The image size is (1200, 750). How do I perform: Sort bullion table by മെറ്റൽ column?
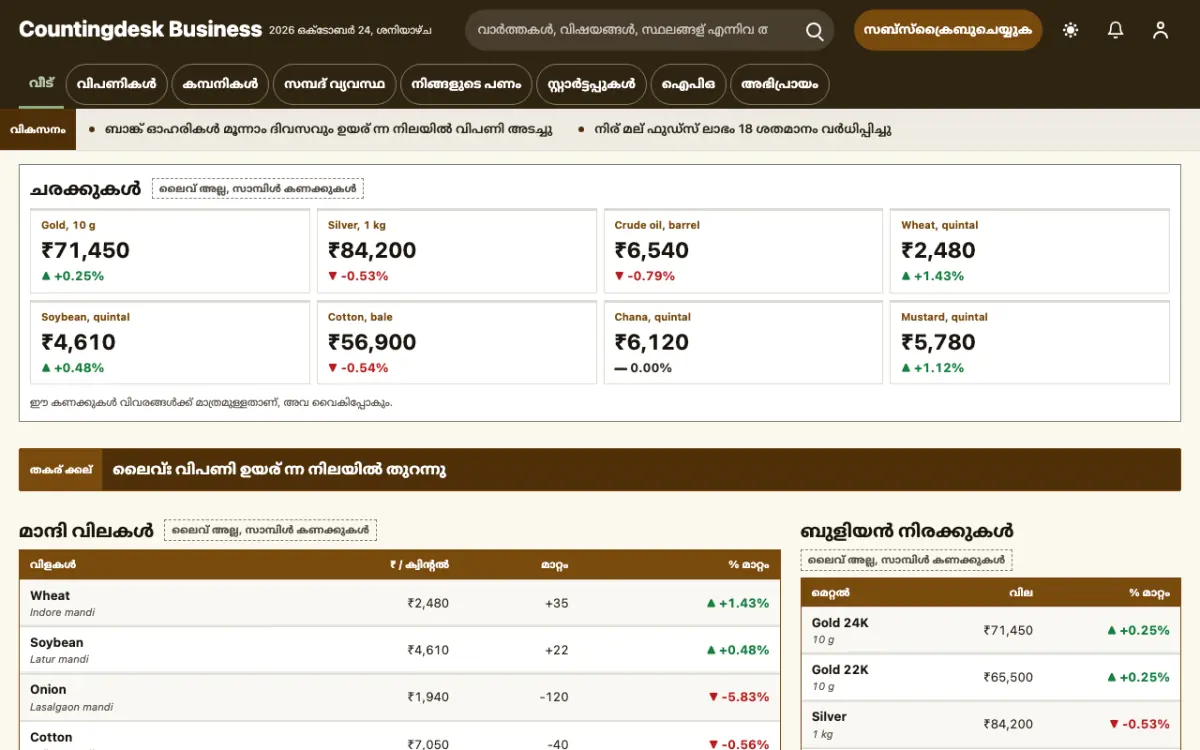[831, 593]
